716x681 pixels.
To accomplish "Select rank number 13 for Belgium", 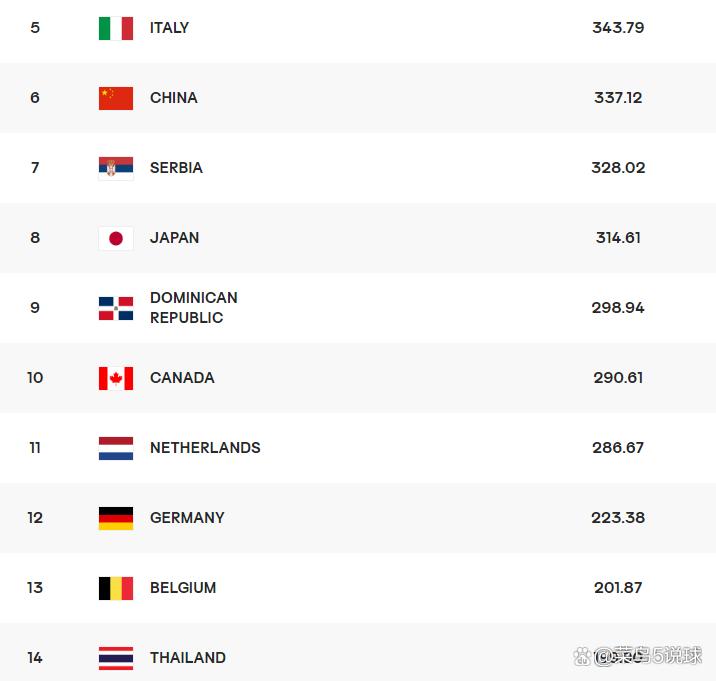I will tap(35, 587).
